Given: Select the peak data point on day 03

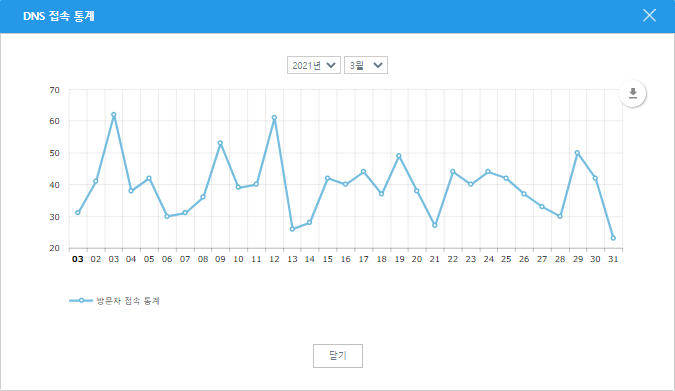Looking at the screenshot, I should coord(114,115).
